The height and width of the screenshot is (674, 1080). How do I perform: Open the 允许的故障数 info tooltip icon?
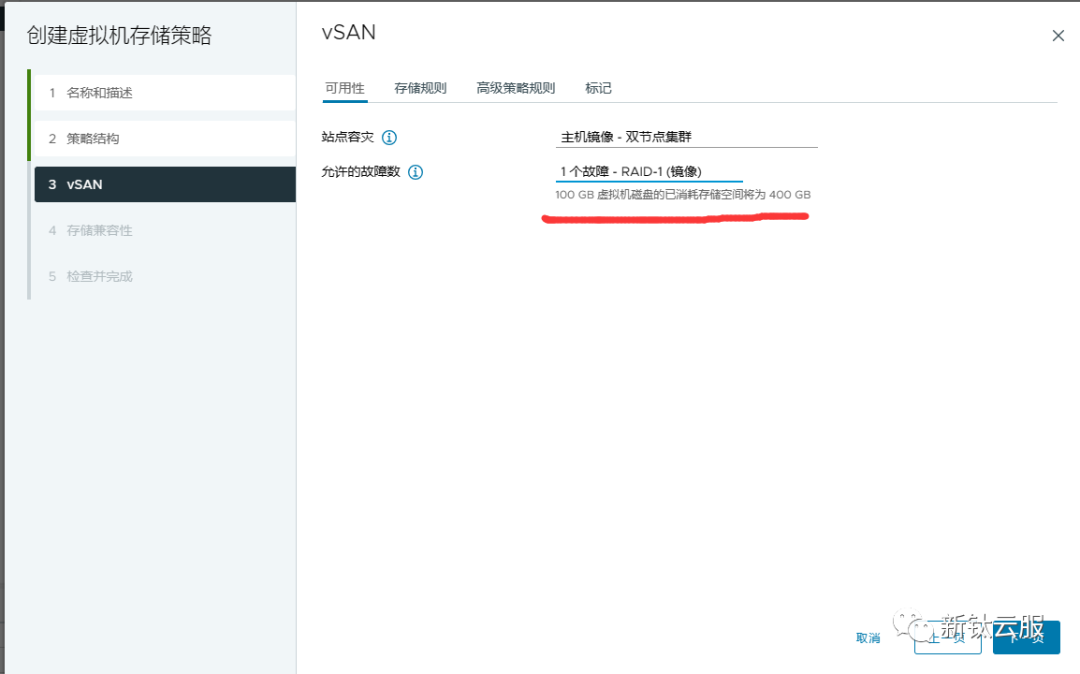(417, 172)
